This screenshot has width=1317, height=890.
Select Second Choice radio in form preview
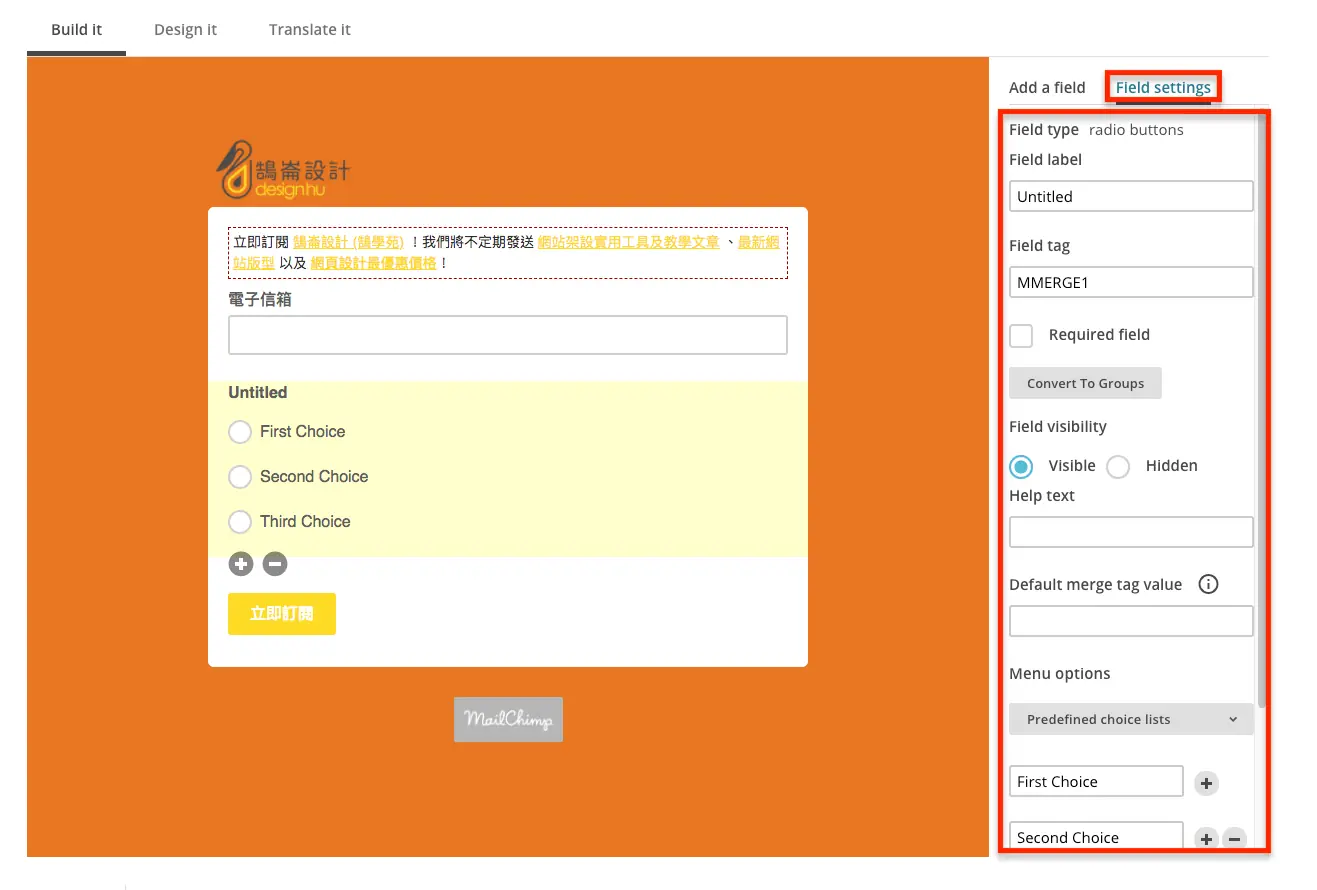pyautogui.click(x=240, y=477)
